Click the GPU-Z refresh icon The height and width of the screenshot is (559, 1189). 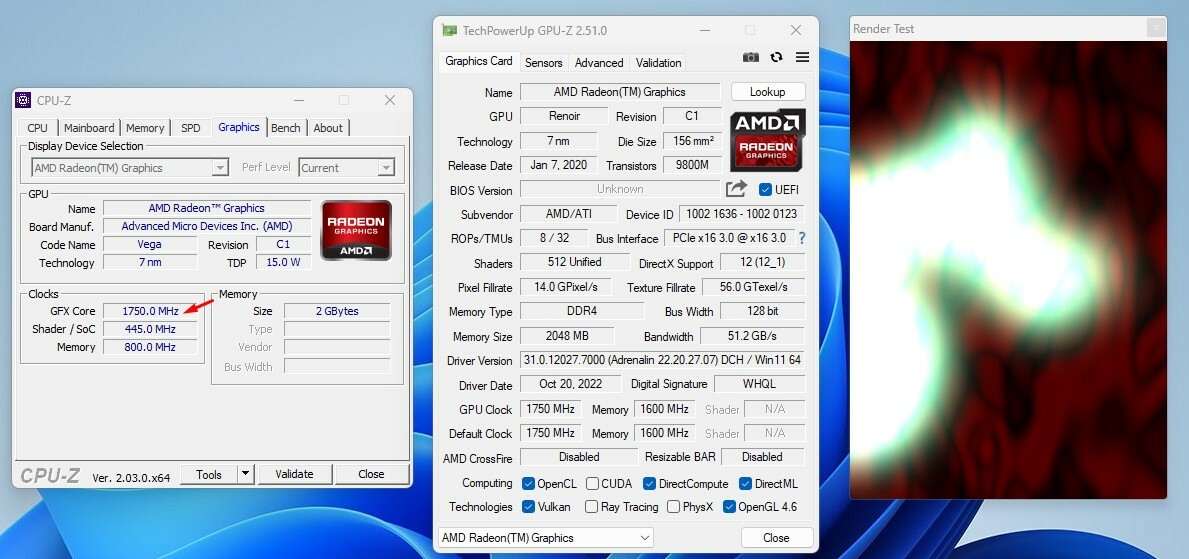click(776, 58)
